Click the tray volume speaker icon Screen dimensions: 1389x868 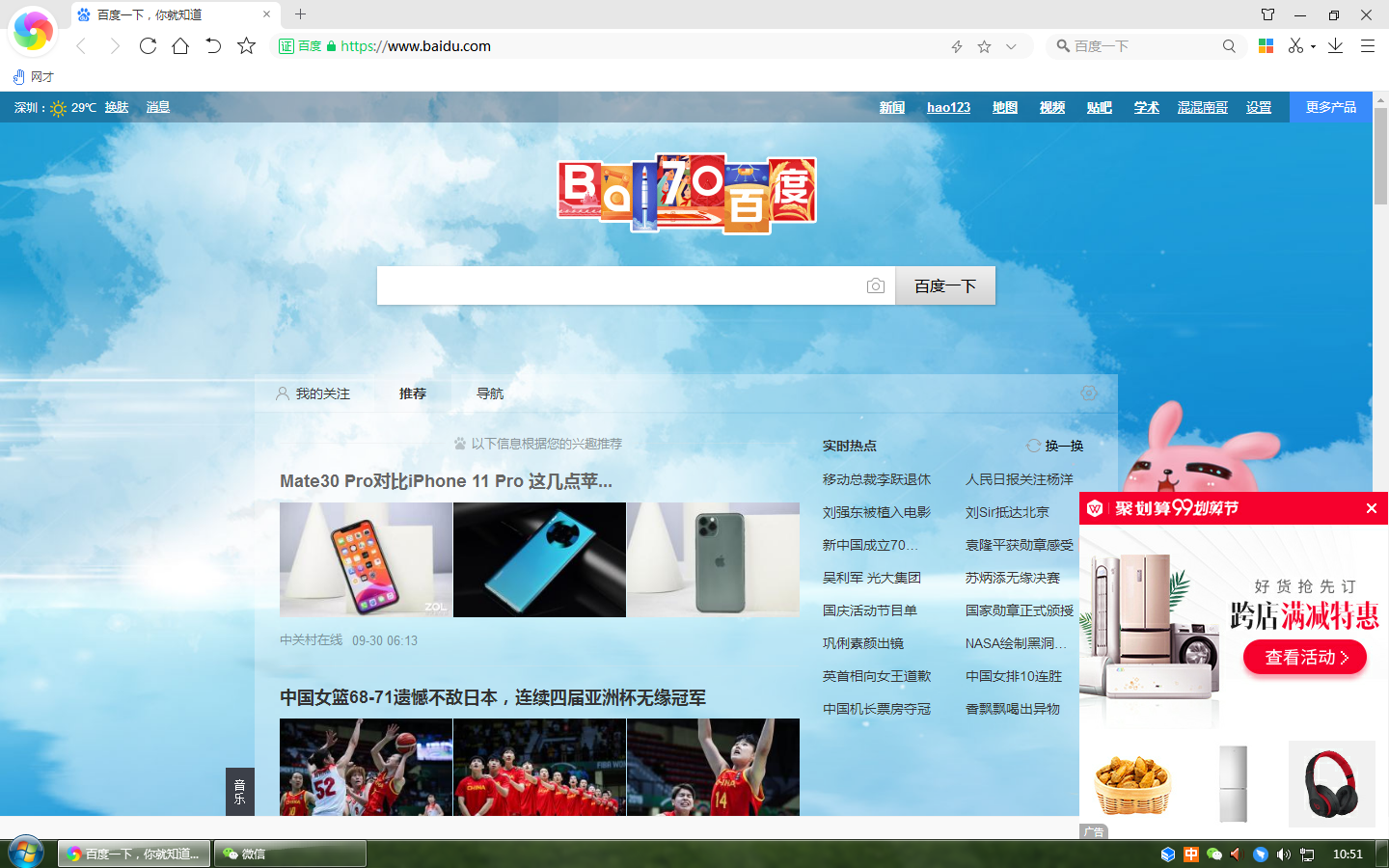point(1283,854)
